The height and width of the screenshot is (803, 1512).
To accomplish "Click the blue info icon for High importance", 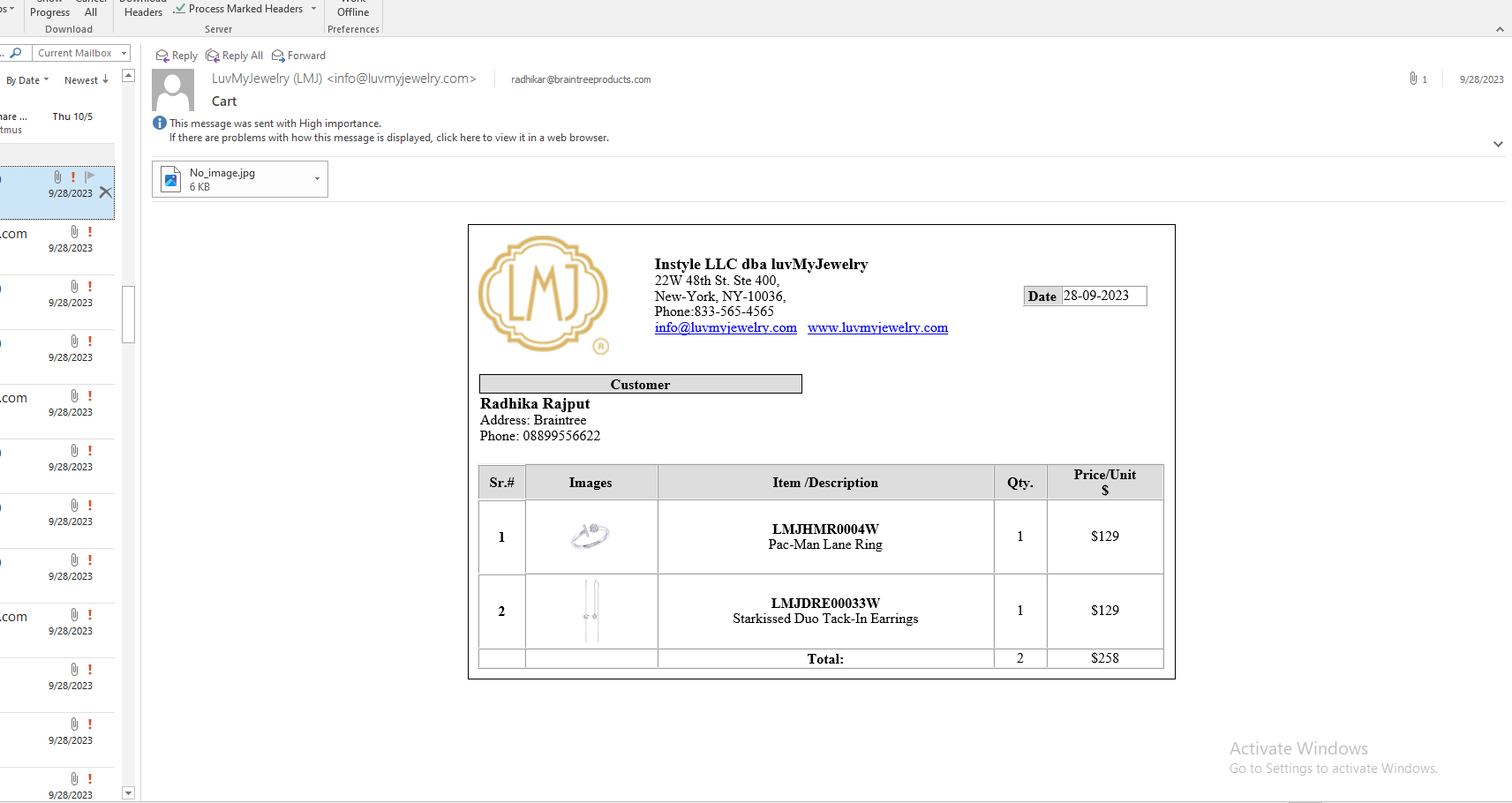I will point(160,124).
